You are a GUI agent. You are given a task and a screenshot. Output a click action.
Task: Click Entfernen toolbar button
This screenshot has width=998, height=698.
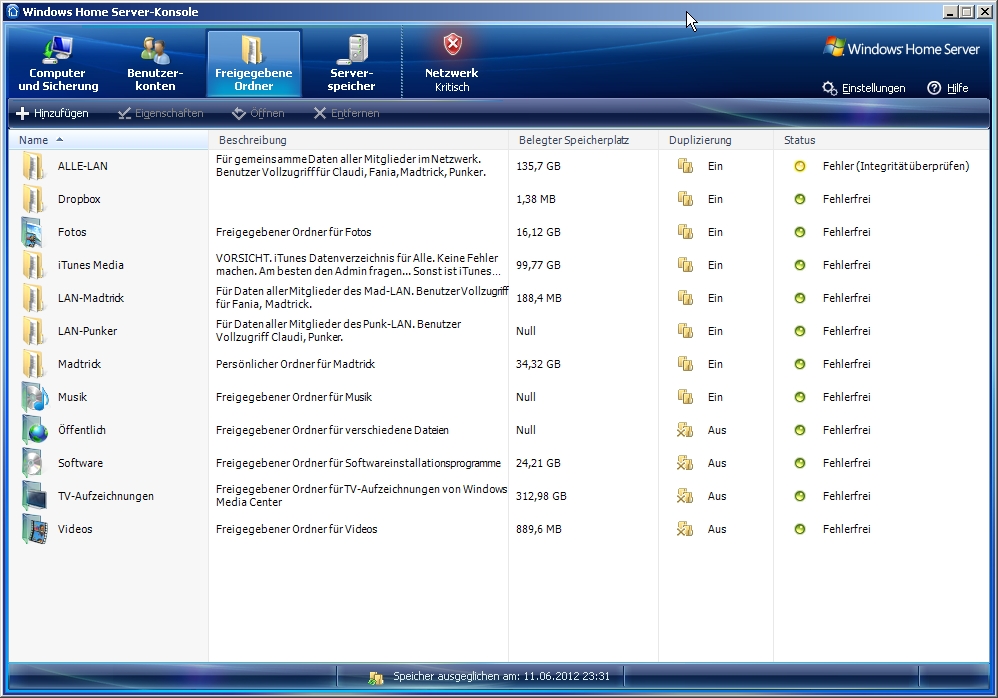point(346,113)
